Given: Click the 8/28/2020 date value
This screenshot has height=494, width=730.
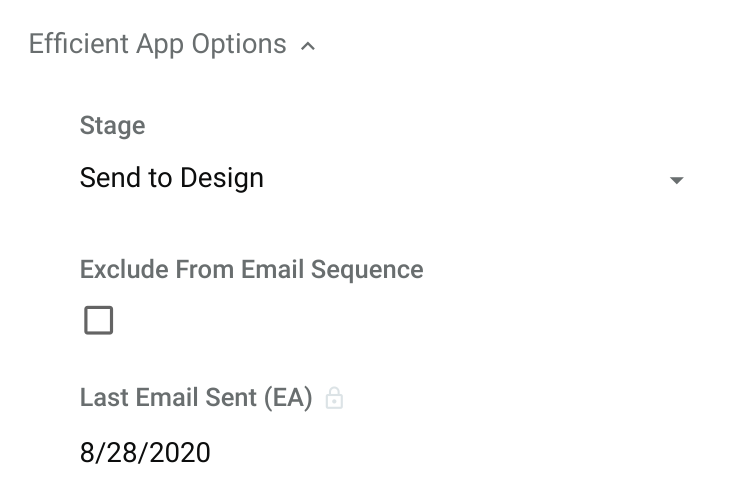Looking at the screenshot, I should pos(145,453).
